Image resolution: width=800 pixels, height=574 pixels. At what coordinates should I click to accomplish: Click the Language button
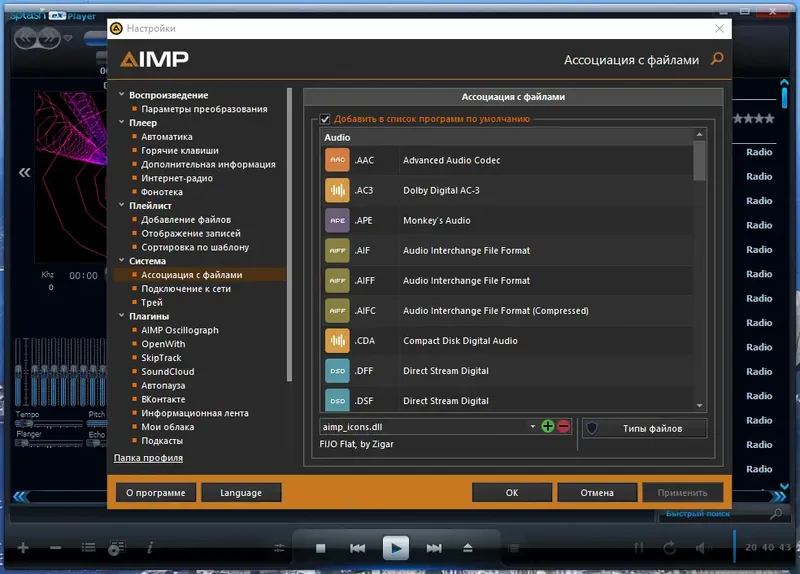click(x=241, y=492)
